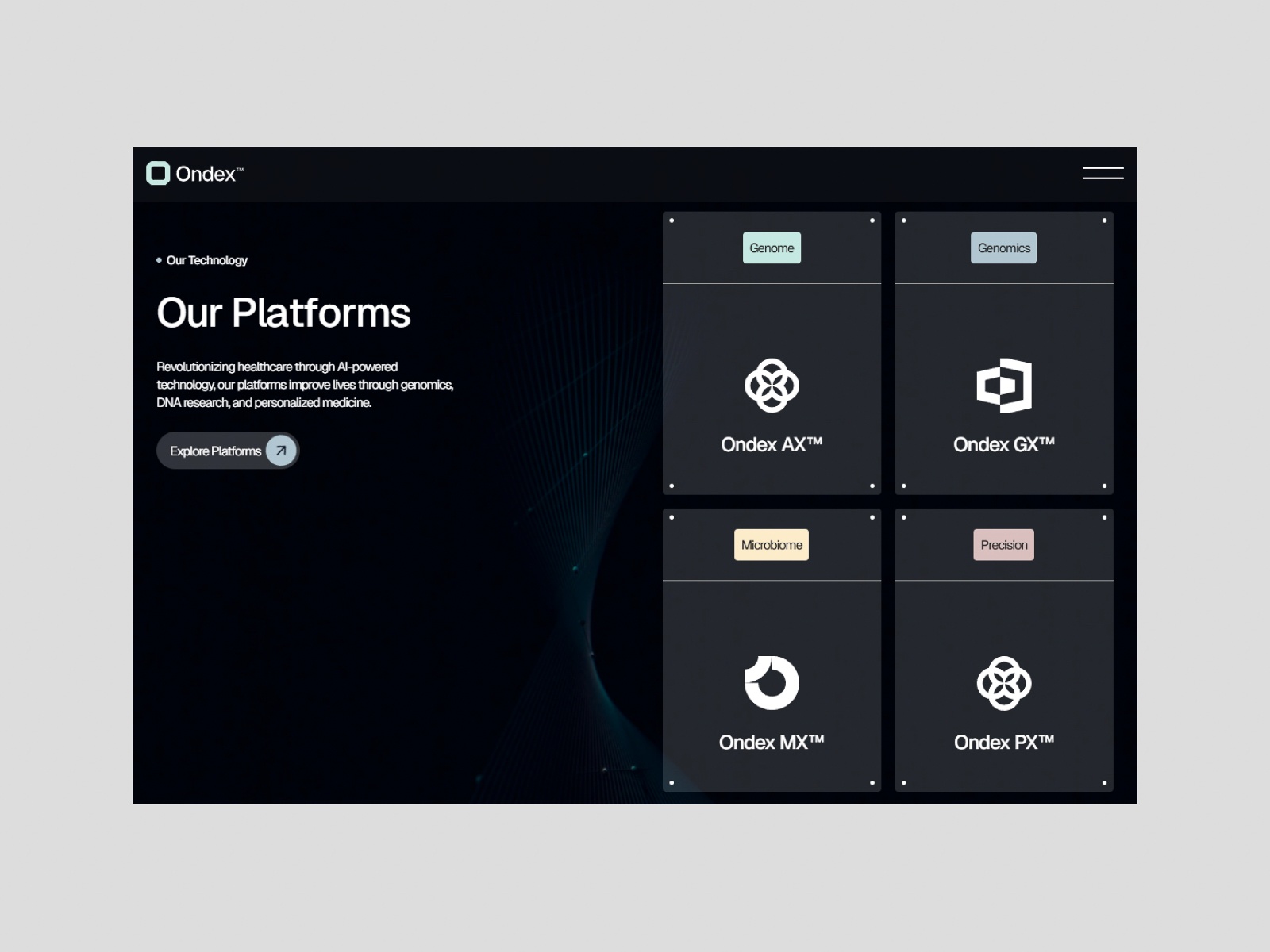Expand the Ondex GX card details
This screenshot has width=1270, height=952.
1003,353
